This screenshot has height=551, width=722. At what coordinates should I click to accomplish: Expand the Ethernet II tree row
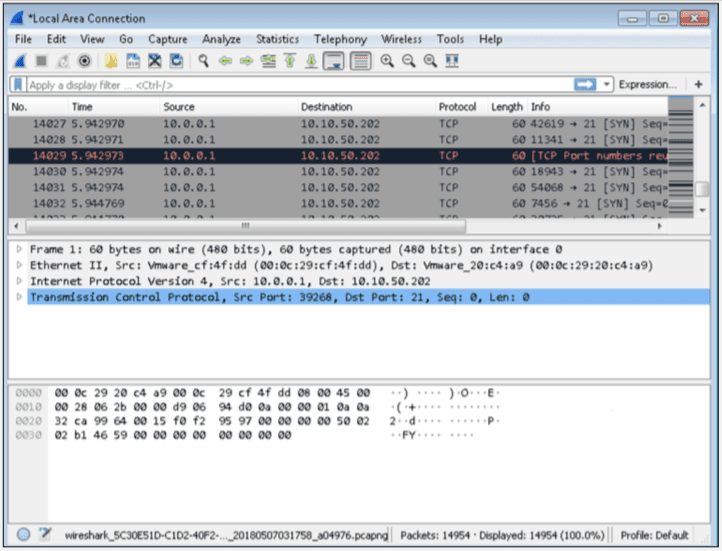[18, 265]
